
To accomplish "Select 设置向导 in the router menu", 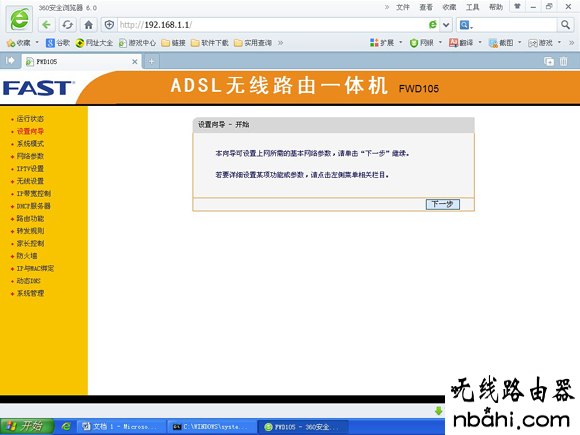I will point(30,131).
